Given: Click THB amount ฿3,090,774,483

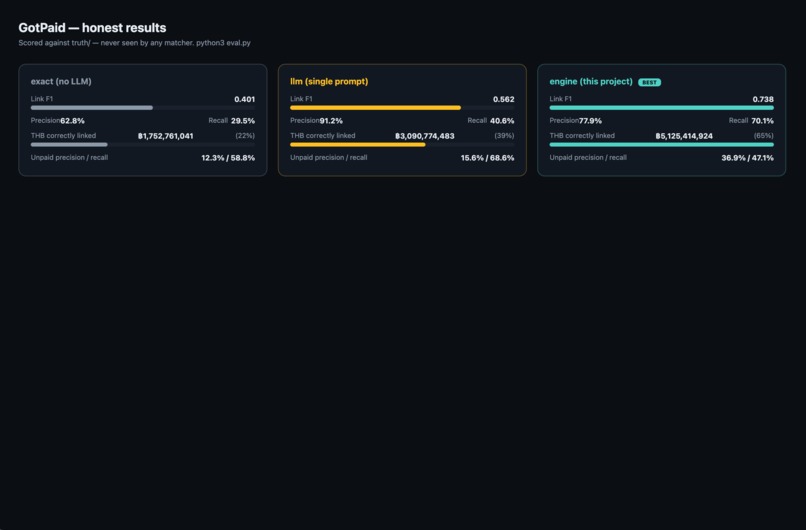Looking at the screenshot, I should coord(425,136).
